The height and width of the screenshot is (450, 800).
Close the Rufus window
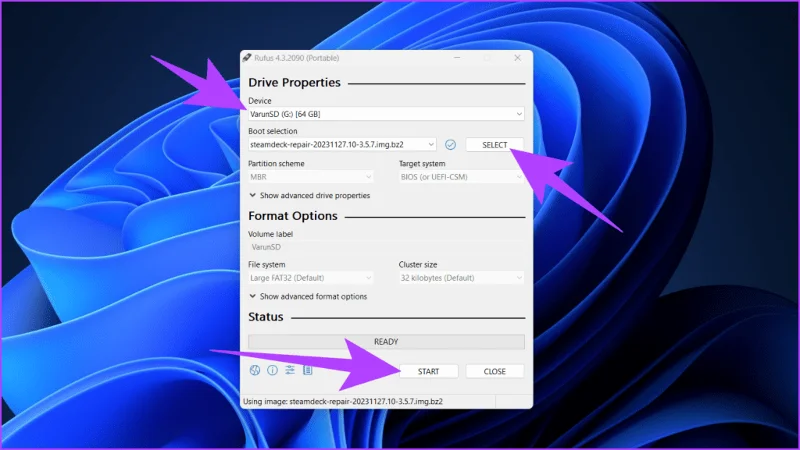(517, 58)
